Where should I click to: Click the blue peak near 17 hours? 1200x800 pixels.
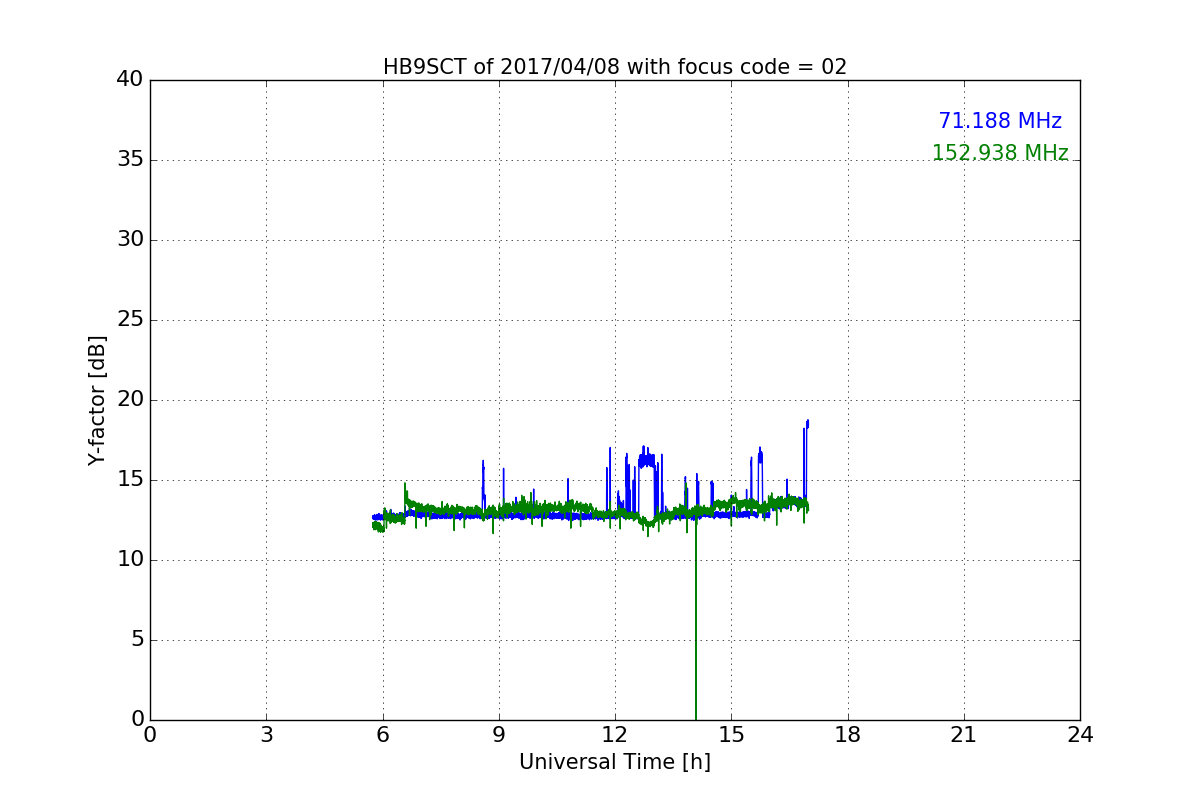(806, 425)
